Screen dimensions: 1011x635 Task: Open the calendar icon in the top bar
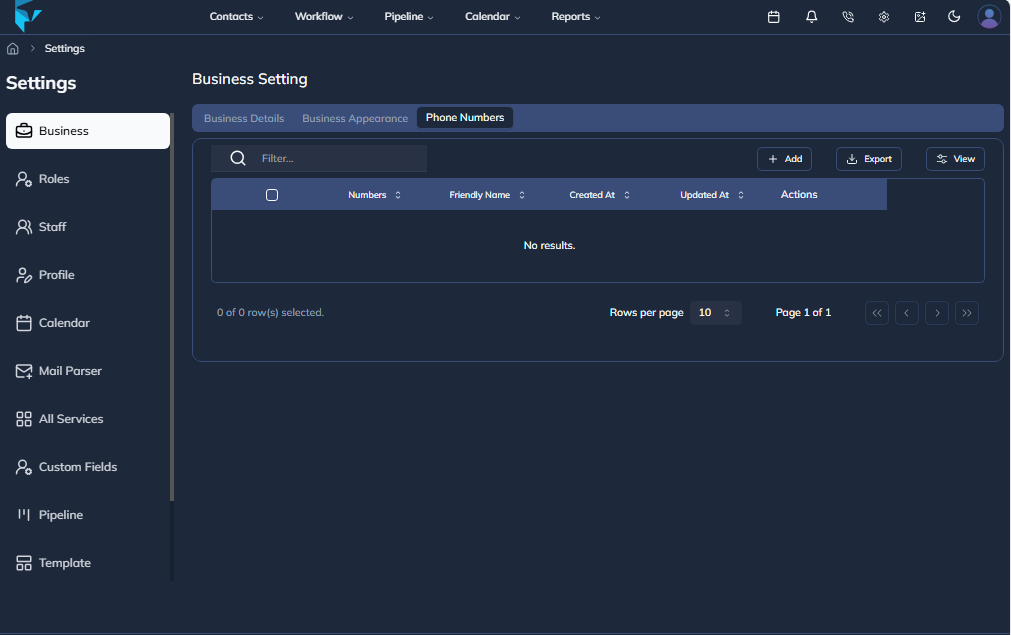click(773, 16)
